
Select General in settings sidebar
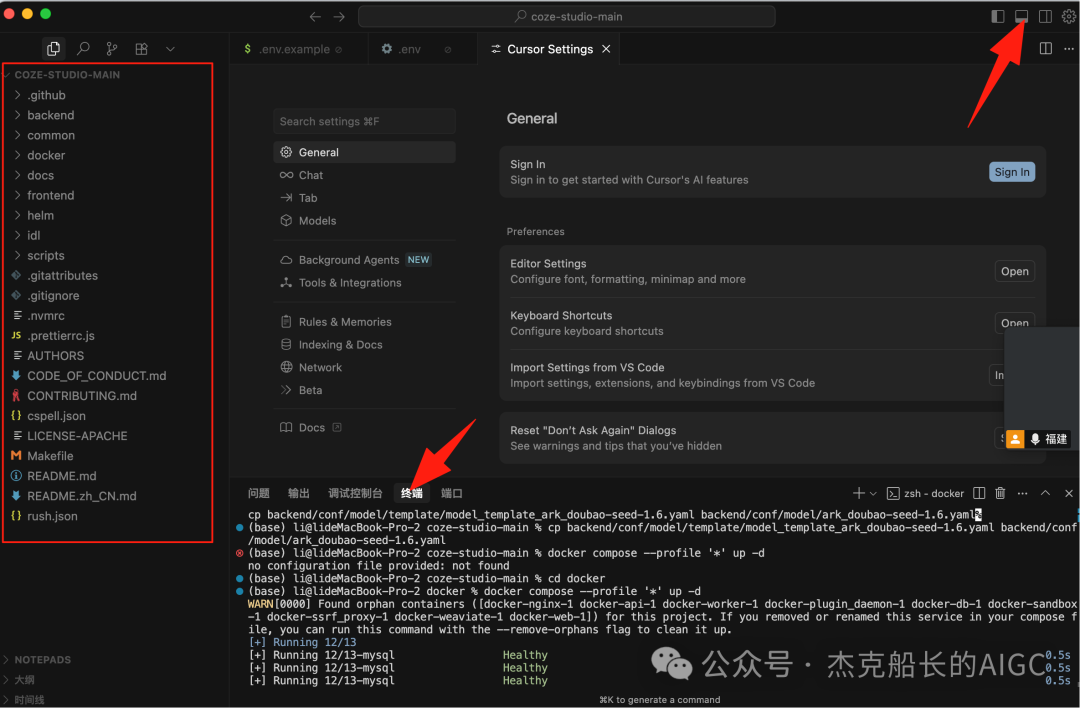point(364,152)
